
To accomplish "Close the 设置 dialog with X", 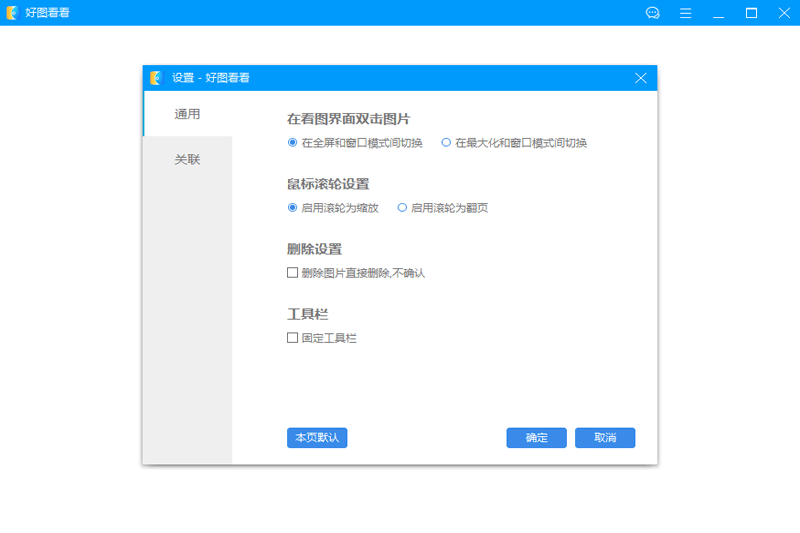I will [x=641, y=78].
